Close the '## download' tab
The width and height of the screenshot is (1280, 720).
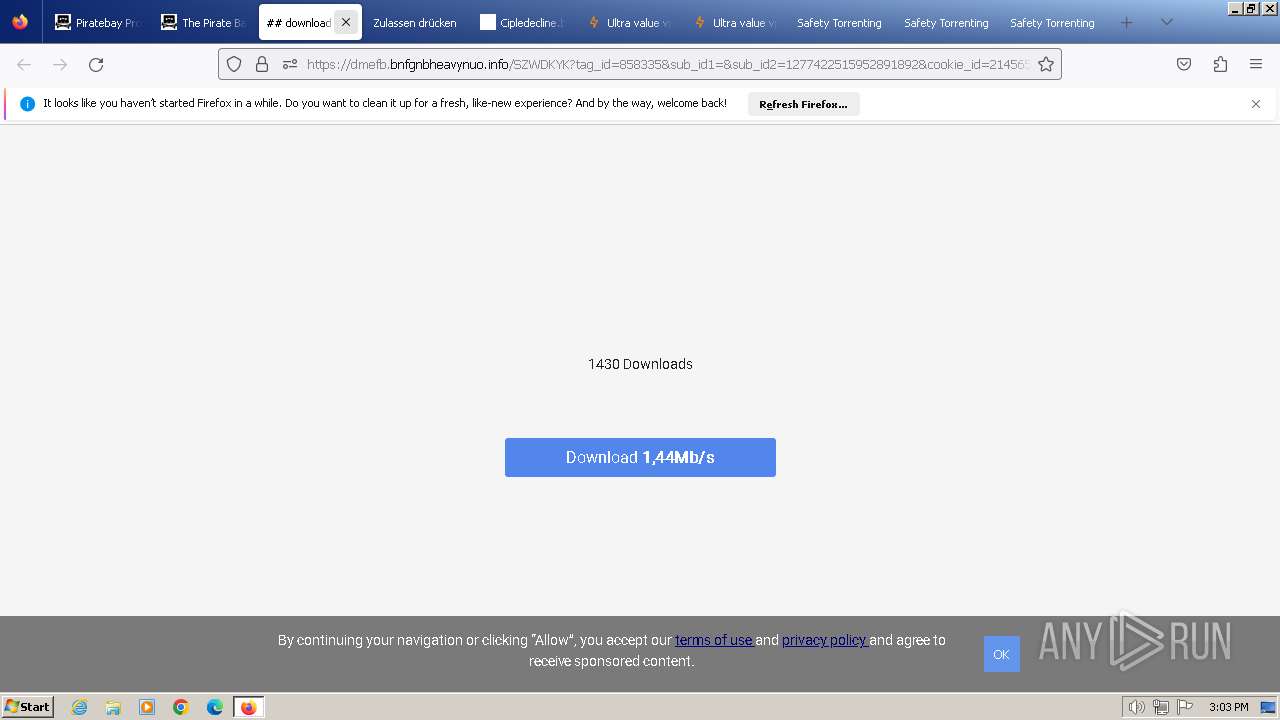pos(346,22)
